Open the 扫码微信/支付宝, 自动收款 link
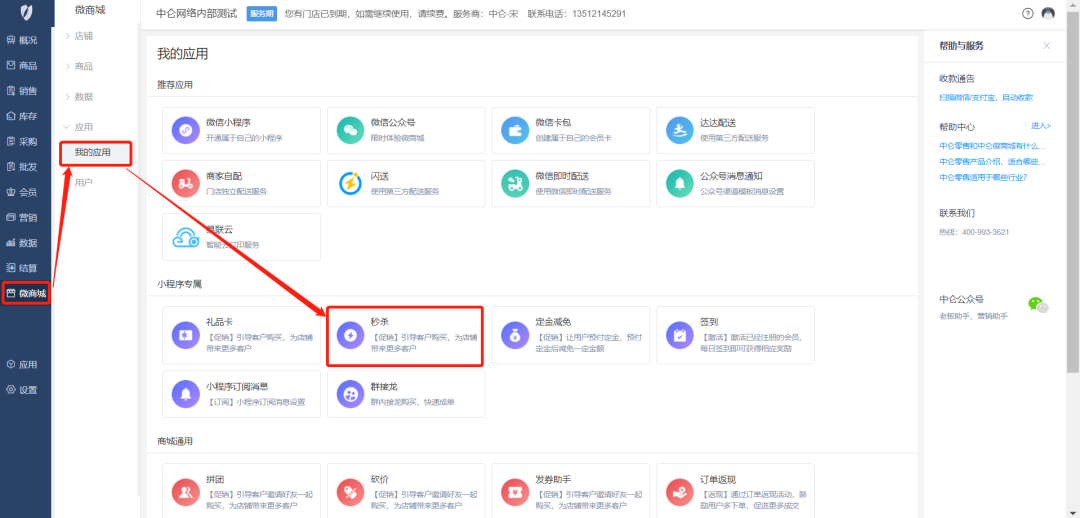 pos(985,98)
